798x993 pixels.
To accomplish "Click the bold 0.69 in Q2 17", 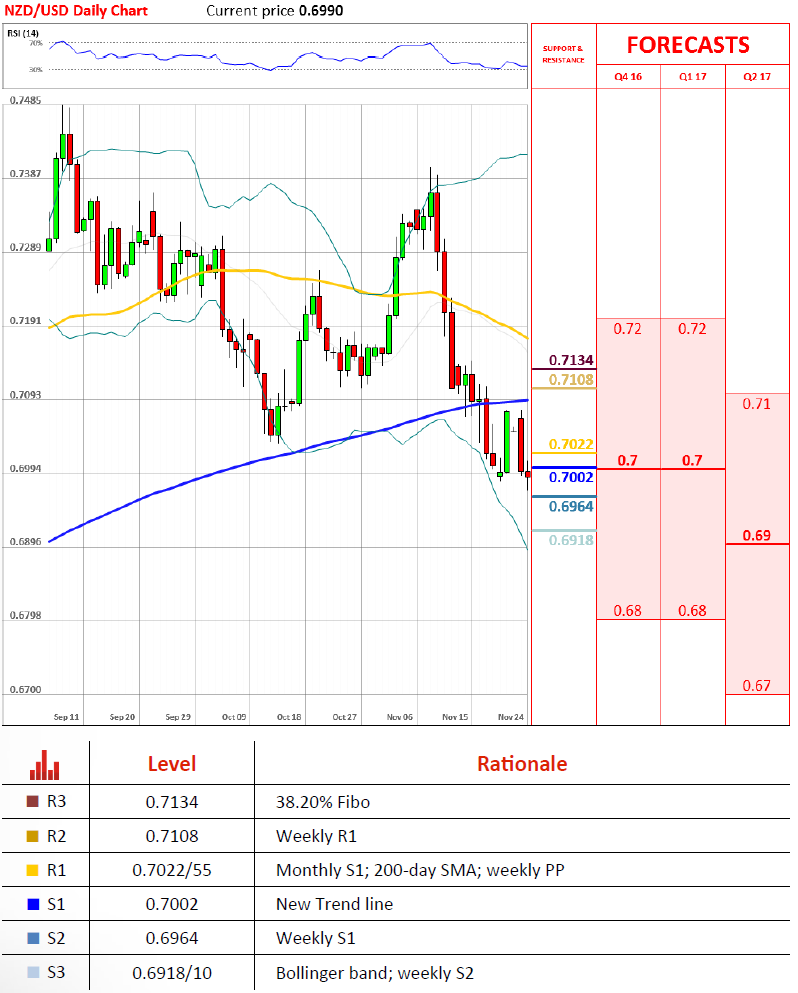I will click(756, 535).
